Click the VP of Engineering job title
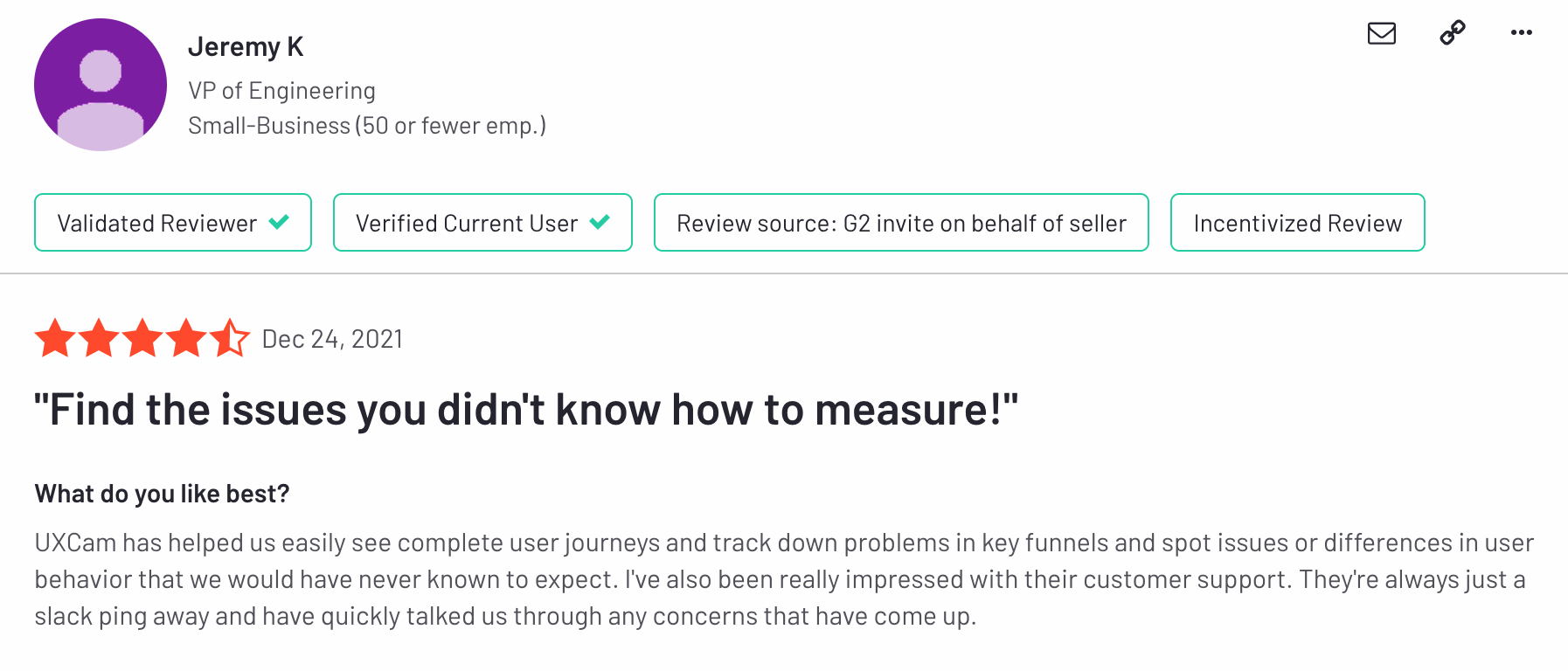 (x=281, y=91)
